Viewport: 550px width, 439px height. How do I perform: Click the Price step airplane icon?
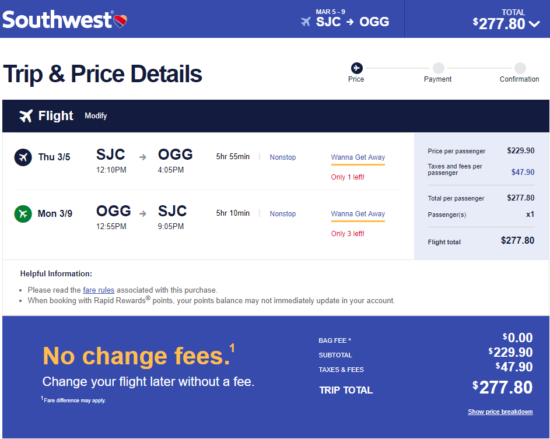[357, 68]
